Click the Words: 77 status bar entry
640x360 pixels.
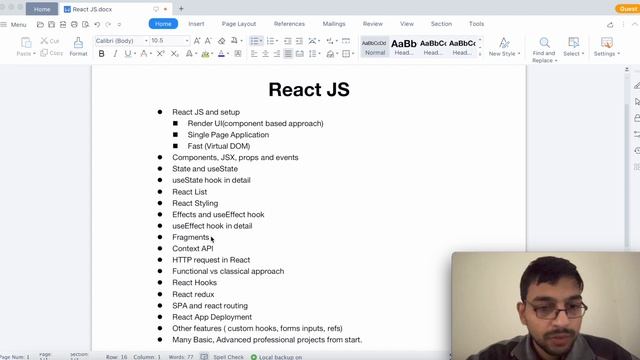point(181,357)
